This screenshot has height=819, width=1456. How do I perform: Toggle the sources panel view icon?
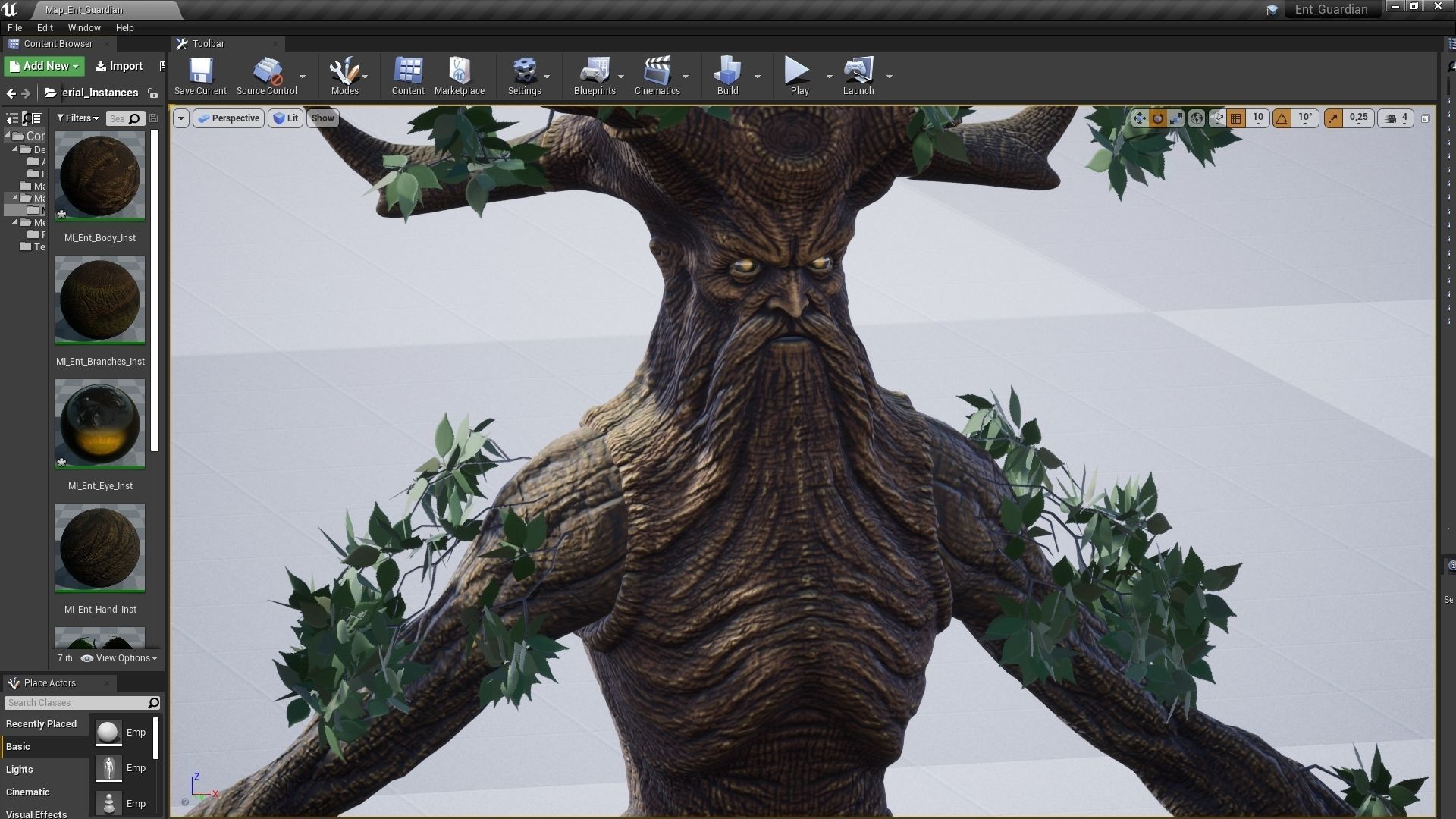coord(12,118)
